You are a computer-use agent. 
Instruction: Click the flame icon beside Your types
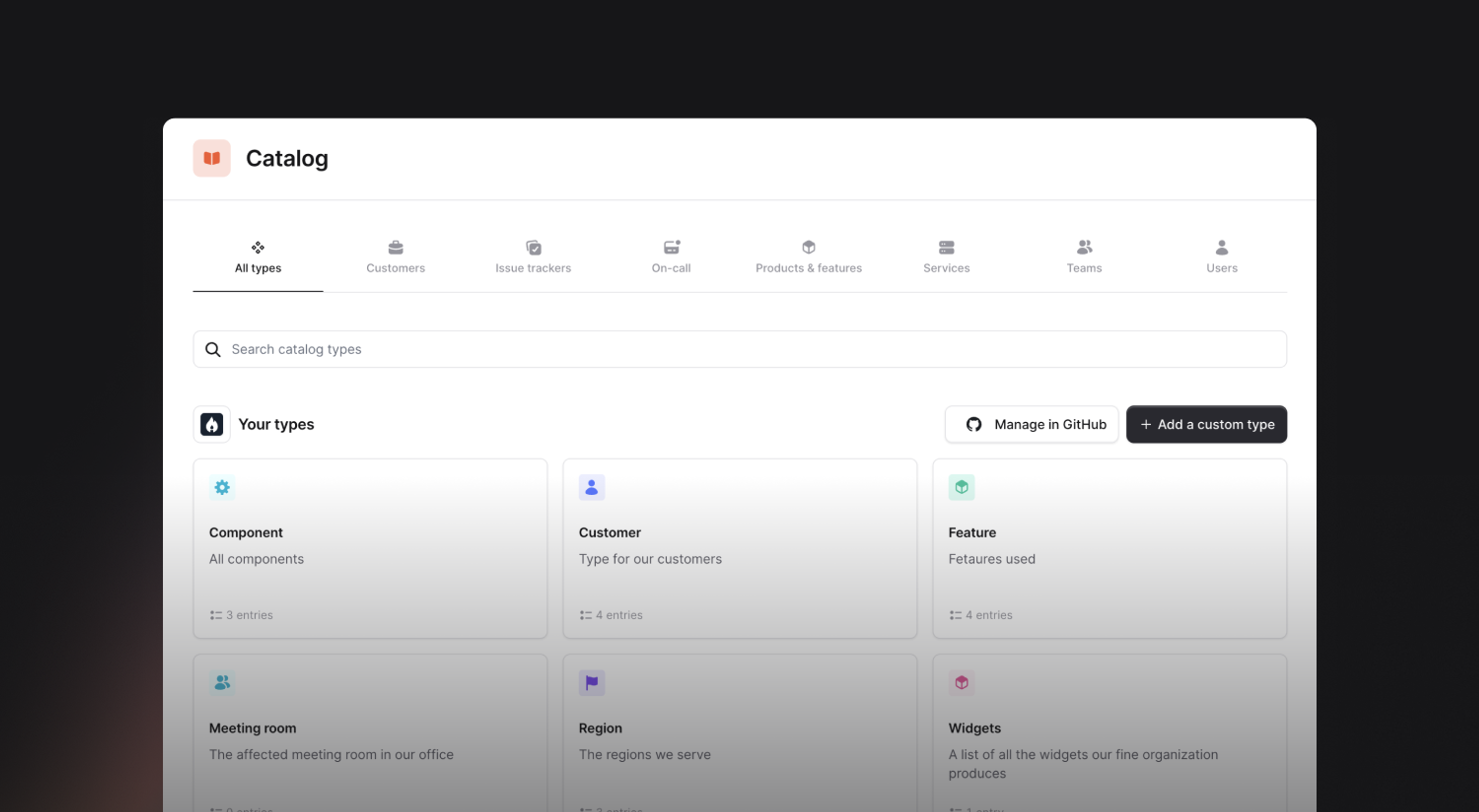pos(211,425)
